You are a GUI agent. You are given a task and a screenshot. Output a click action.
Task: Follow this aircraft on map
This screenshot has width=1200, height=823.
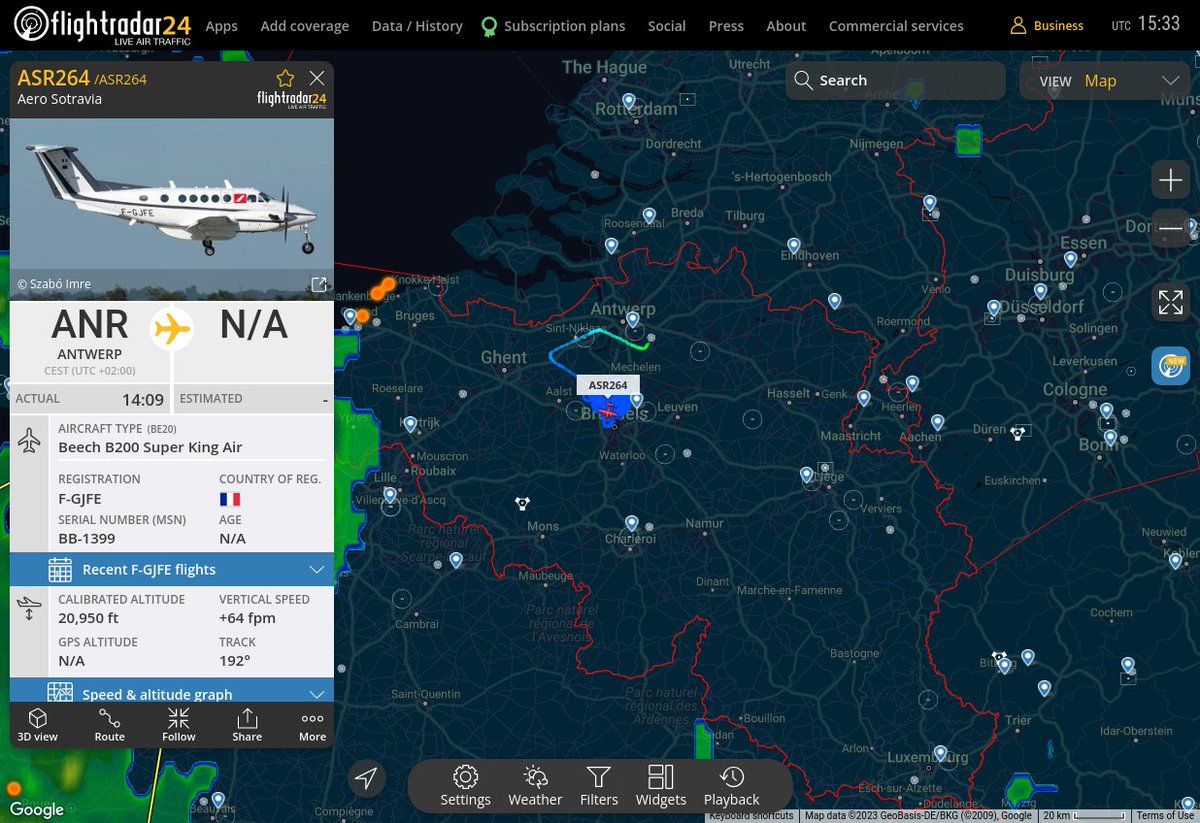(x=179, y=725)
